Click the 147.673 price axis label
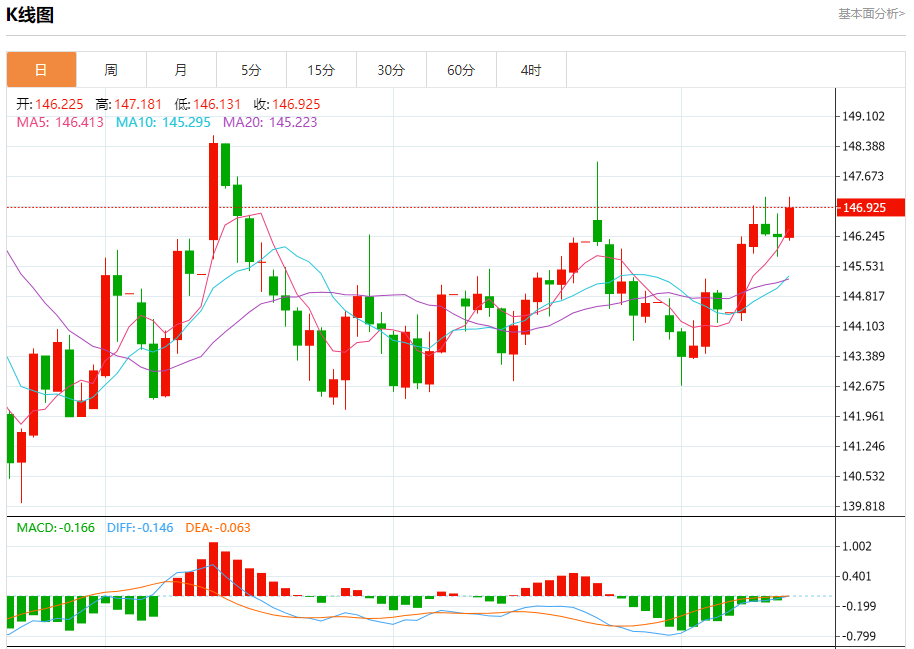This screenshot has width=914, height=649. tap(863, 176)
